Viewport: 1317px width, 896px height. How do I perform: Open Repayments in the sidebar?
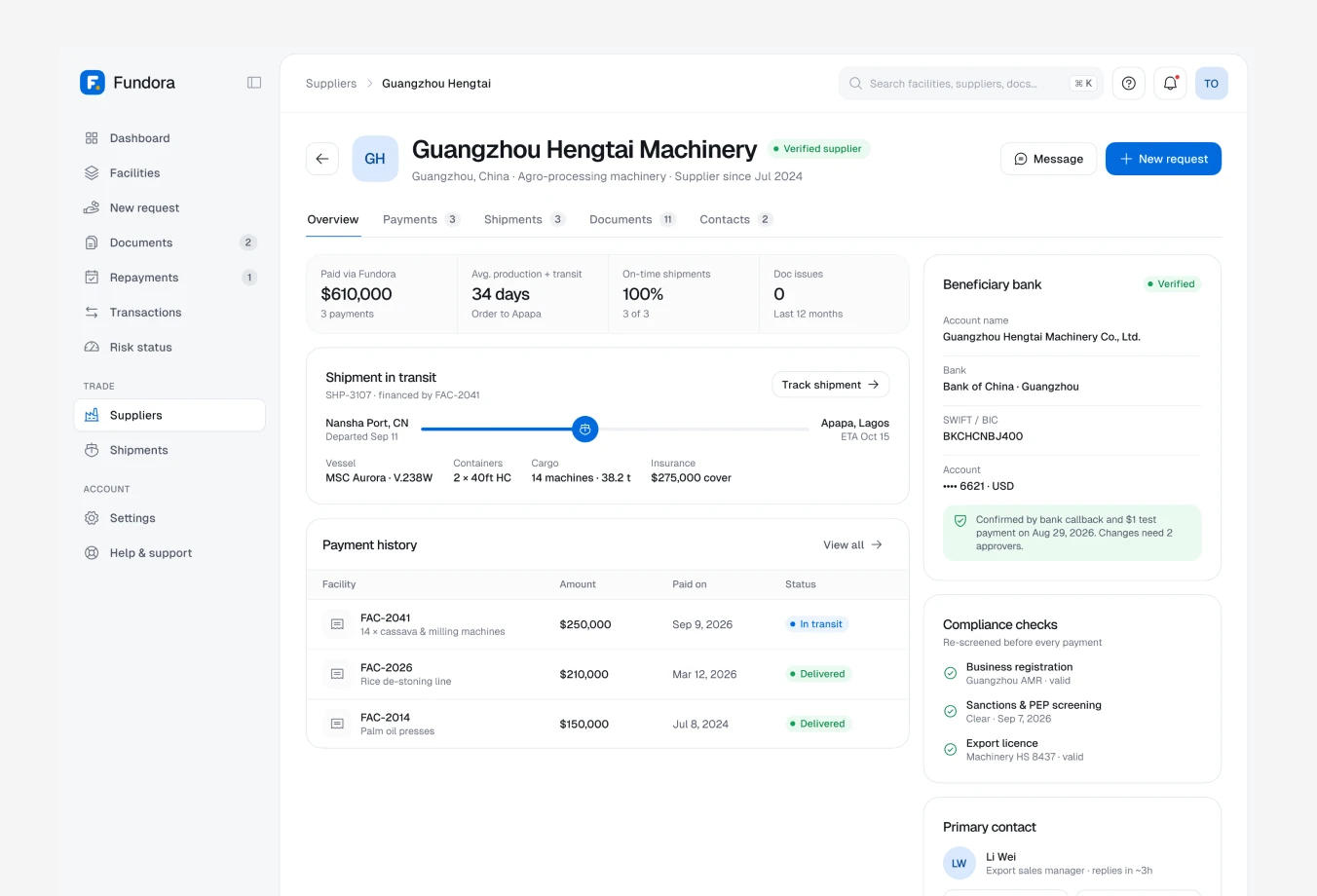tap(169, 278)
